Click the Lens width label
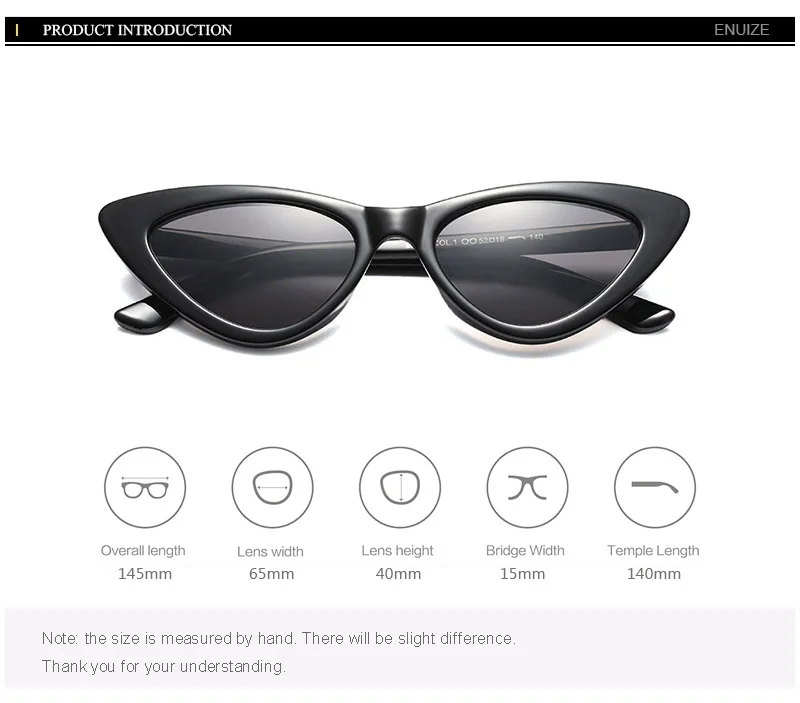The width and height of the screenshot is (800, 703). coord(270,551)
